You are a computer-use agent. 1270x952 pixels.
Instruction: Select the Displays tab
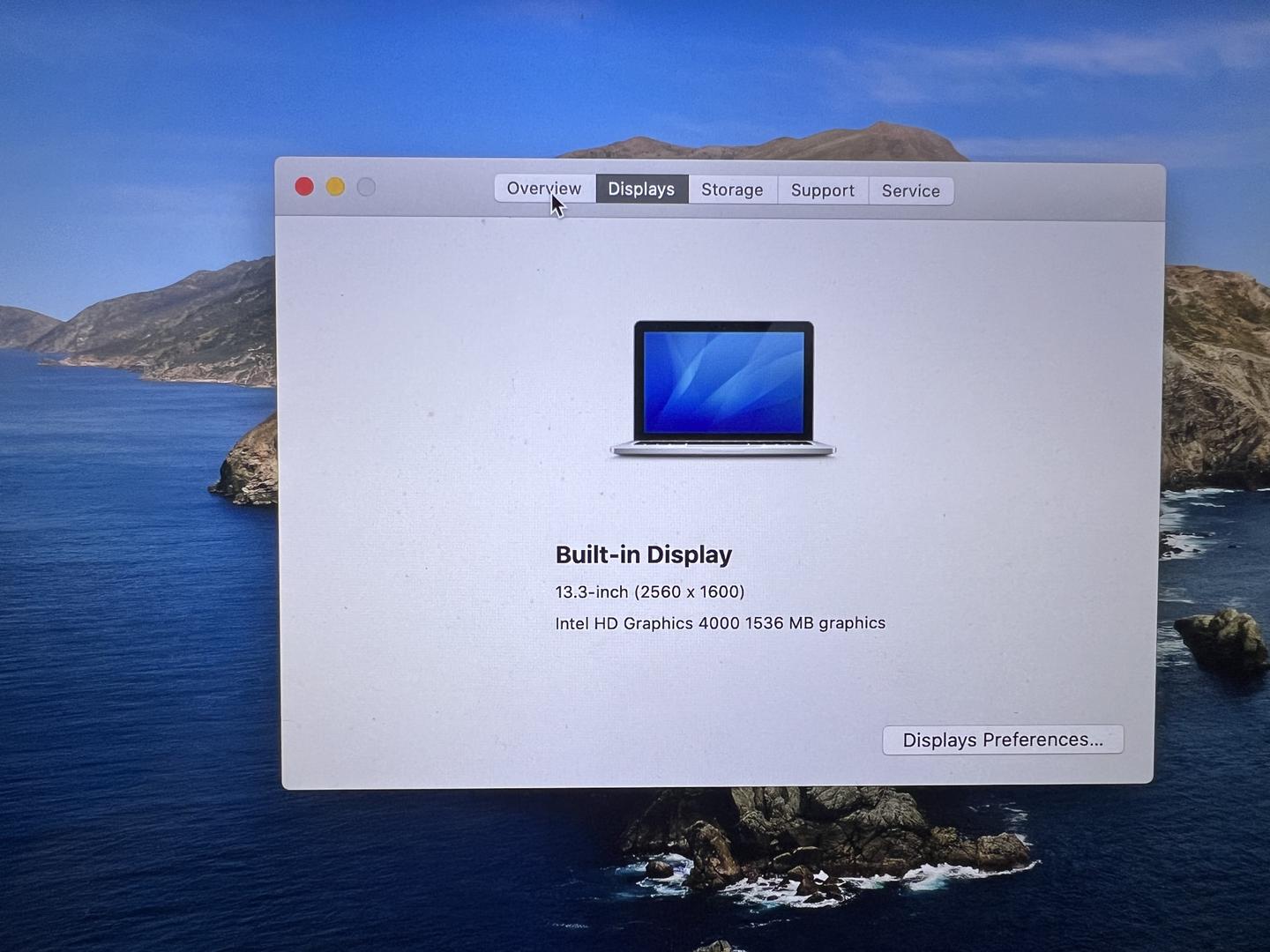tap(641, 190)
